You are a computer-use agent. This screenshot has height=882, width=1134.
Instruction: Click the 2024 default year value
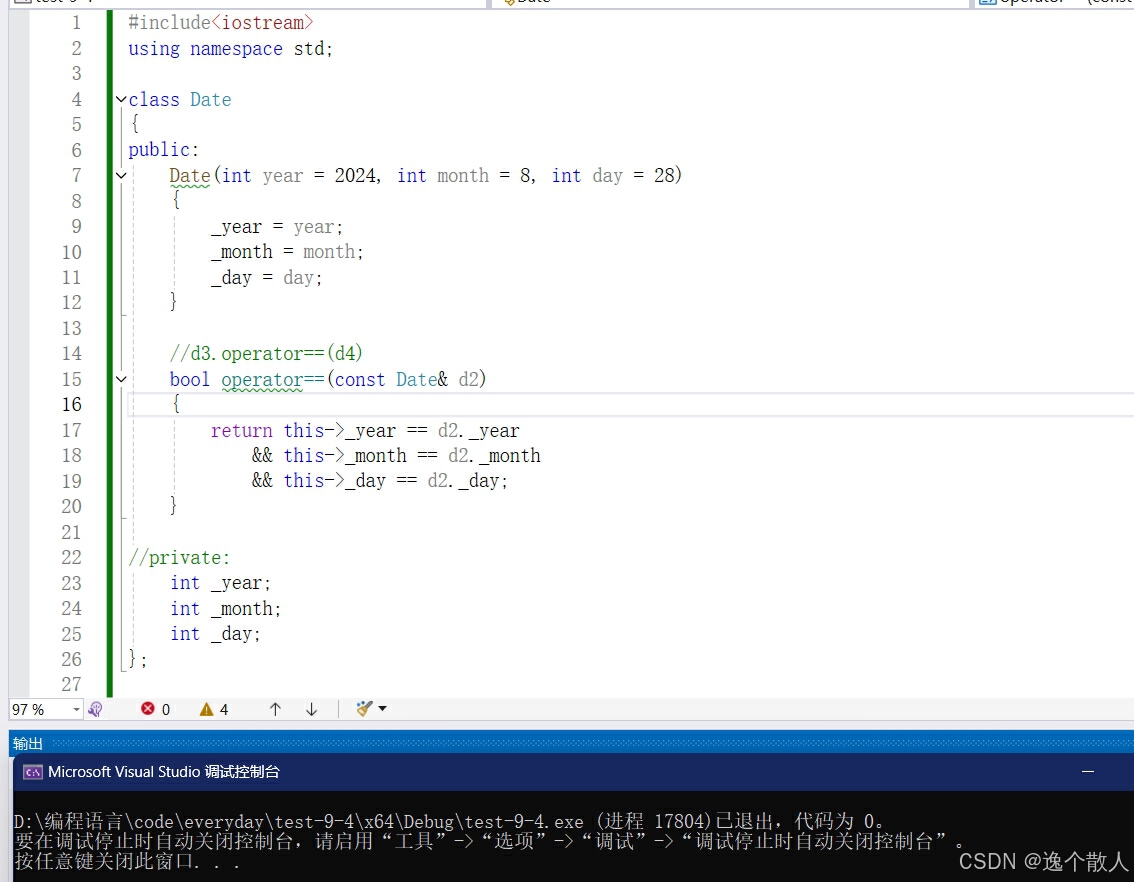(x=355, y=176)
